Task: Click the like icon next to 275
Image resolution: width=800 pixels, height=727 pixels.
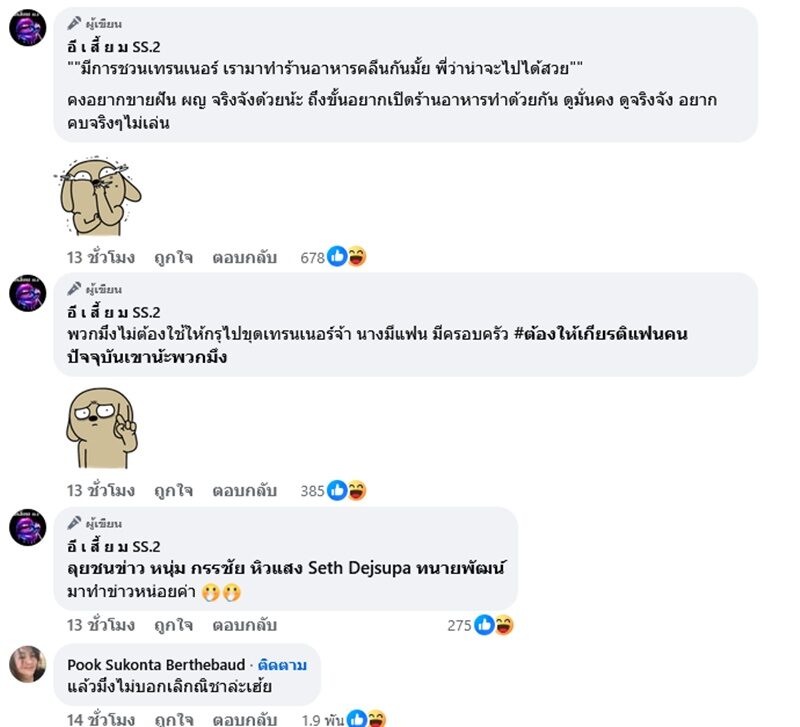Action: pyautogui.click(x=485, y=625)
